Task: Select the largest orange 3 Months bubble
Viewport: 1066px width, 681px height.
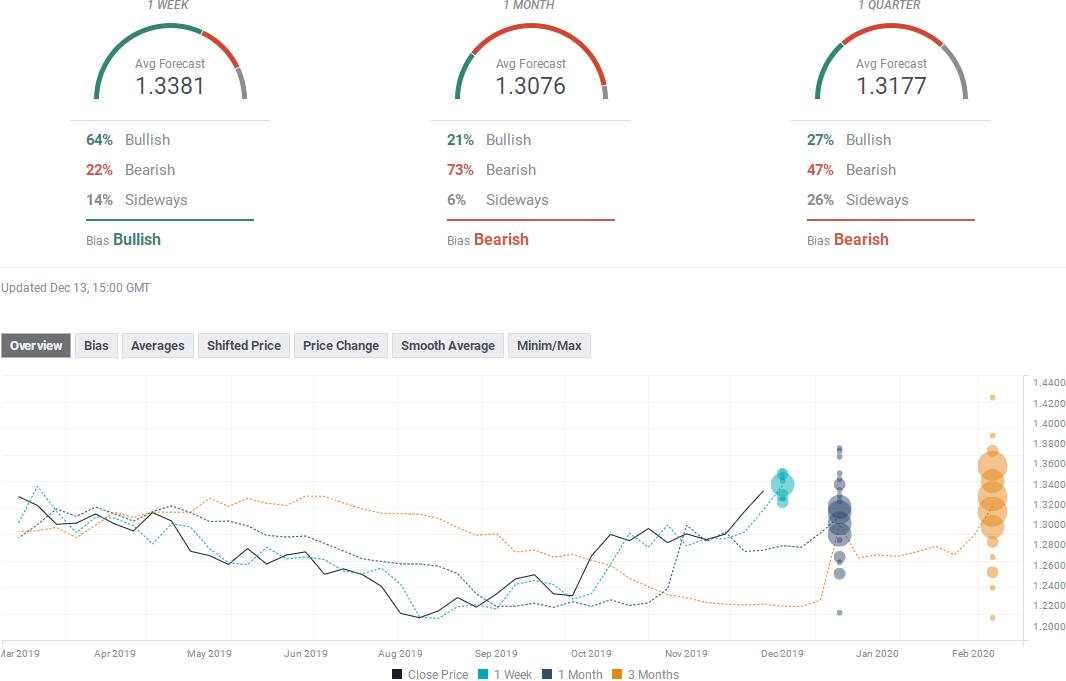Action: click(992, 466)
